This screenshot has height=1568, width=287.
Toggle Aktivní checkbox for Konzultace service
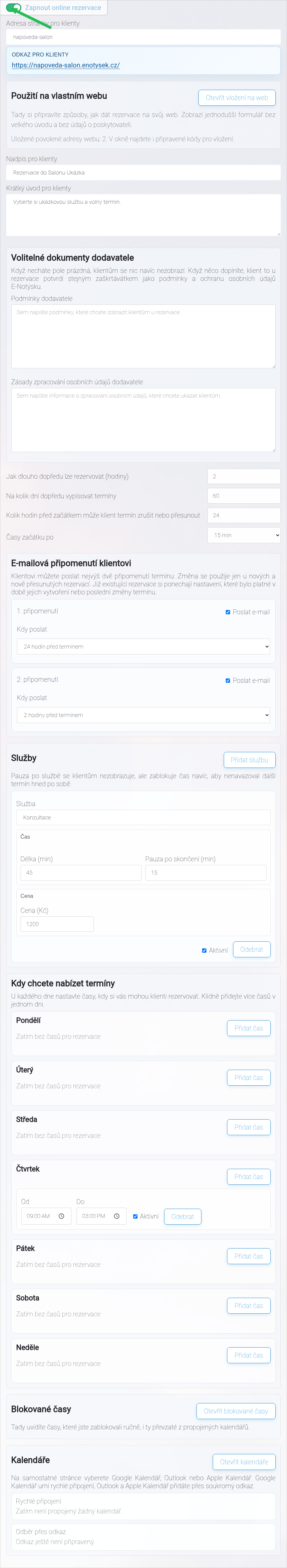(x=204, y=950)
